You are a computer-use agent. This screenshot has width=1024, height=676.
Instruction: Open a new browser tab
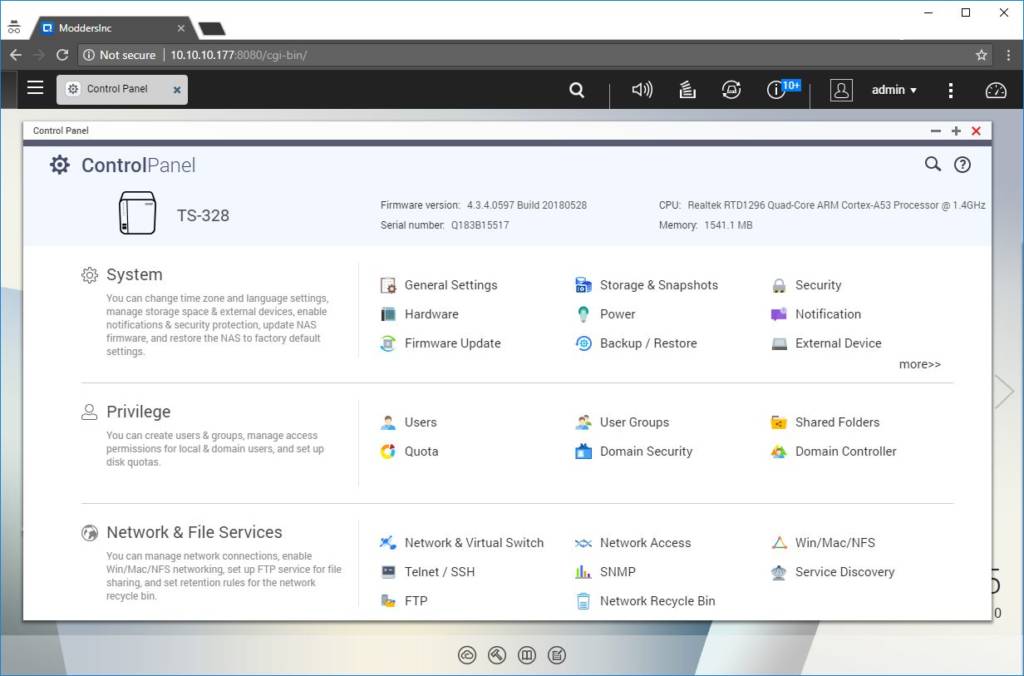(x=212, y=29)
